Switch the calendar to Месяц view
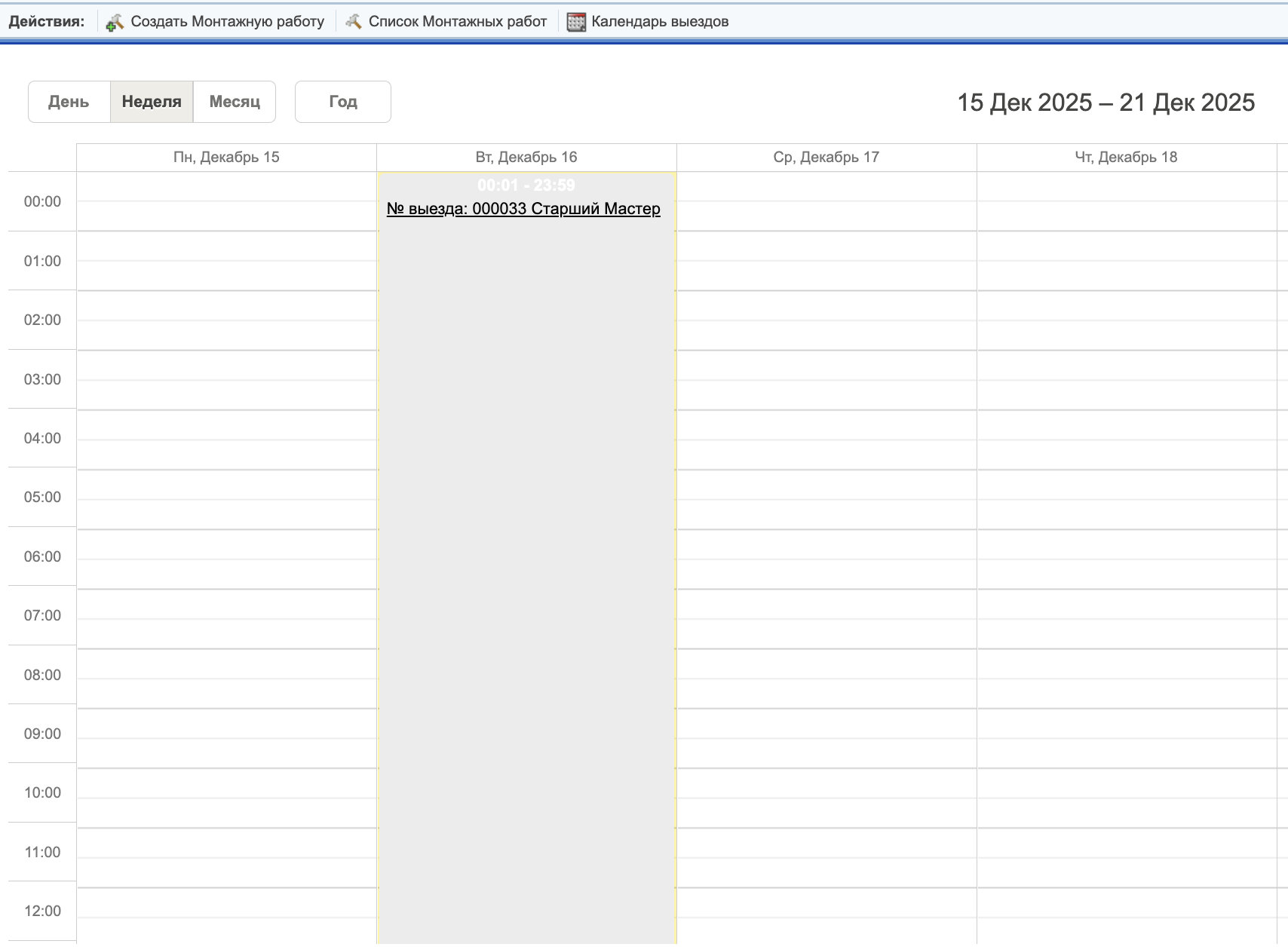 [x=235, y=102]
